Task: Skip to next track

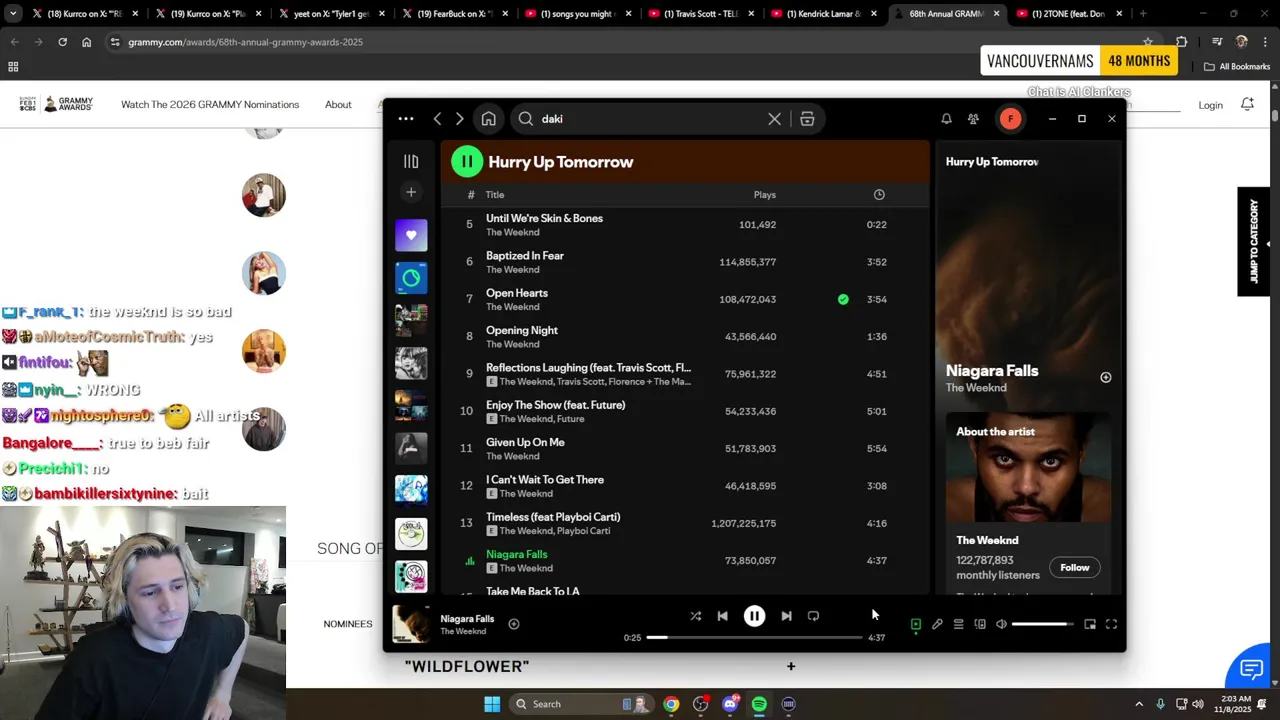Action: [x=786, y=616]
